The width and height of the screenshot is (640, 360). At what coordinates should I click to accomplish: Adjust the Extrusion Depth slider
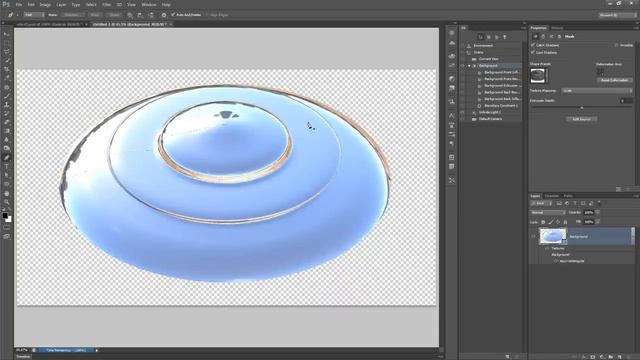tap(582, 108)
